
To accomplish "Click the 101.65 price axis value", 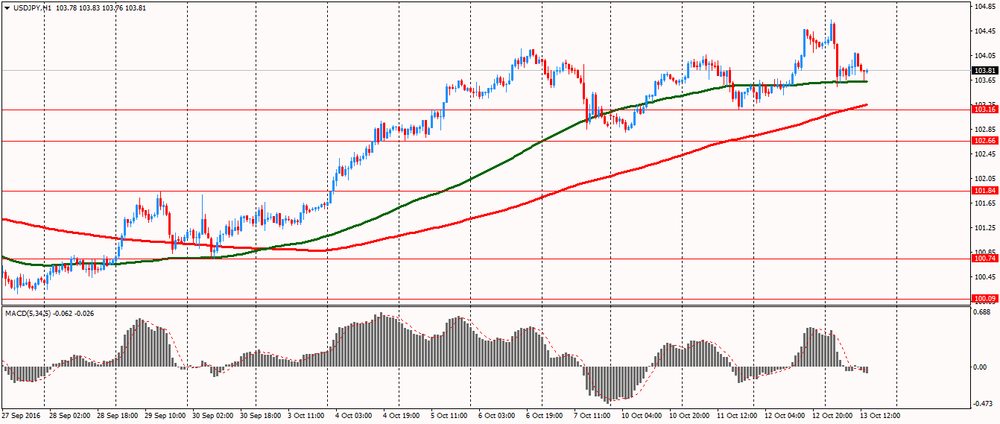I will coord(984,203).
